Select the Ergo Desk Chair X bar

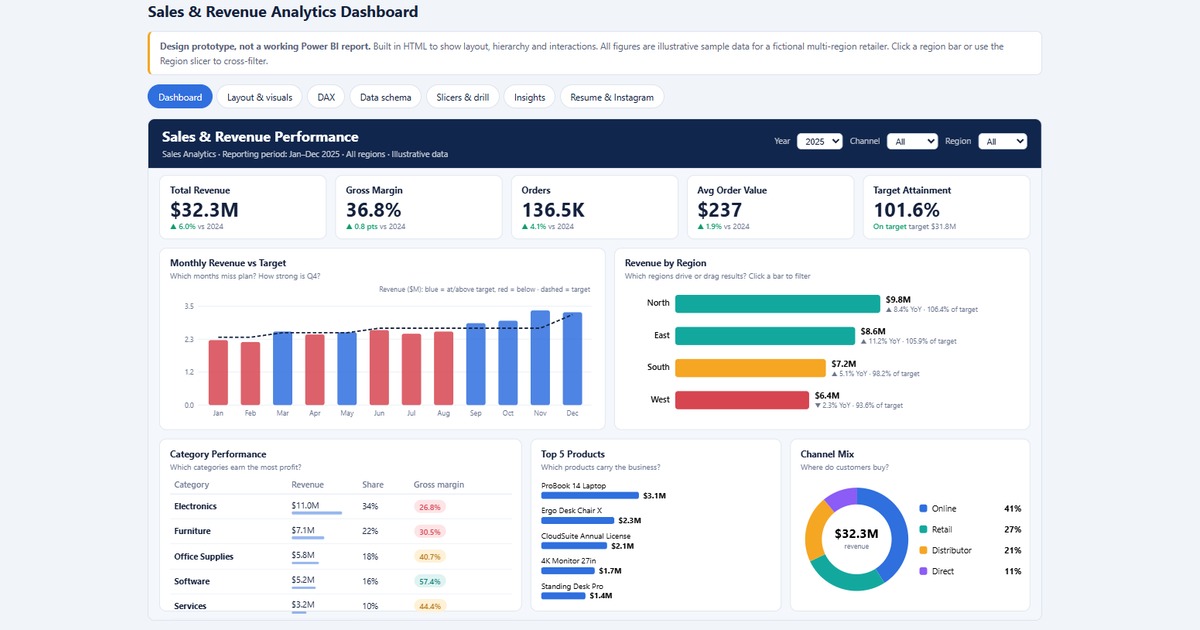pyautogui.click(x=578, y=520)
